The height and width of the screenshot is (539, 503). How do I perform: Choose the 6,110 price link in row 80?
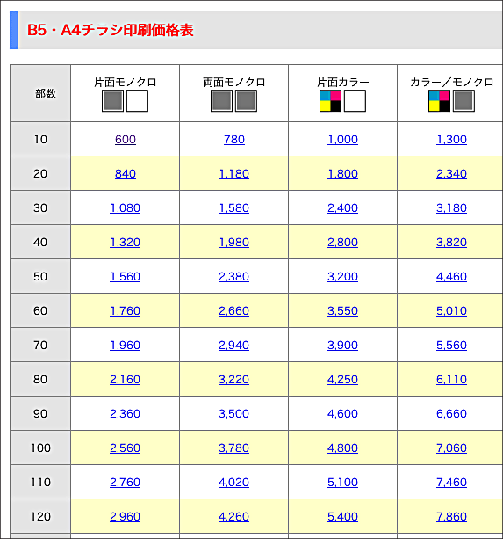coord(451,379)
